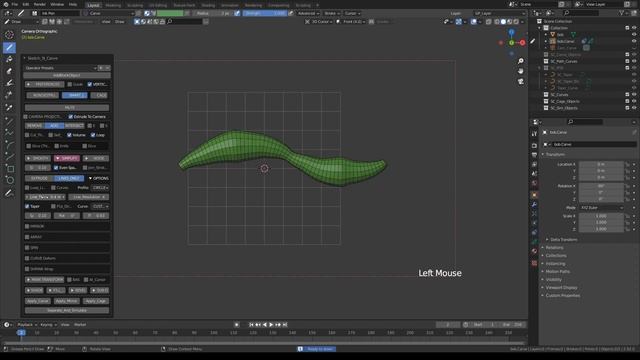Screen dimensions: 640x360
Task: Click the play animation button in timeline
Action: (271, 325)
